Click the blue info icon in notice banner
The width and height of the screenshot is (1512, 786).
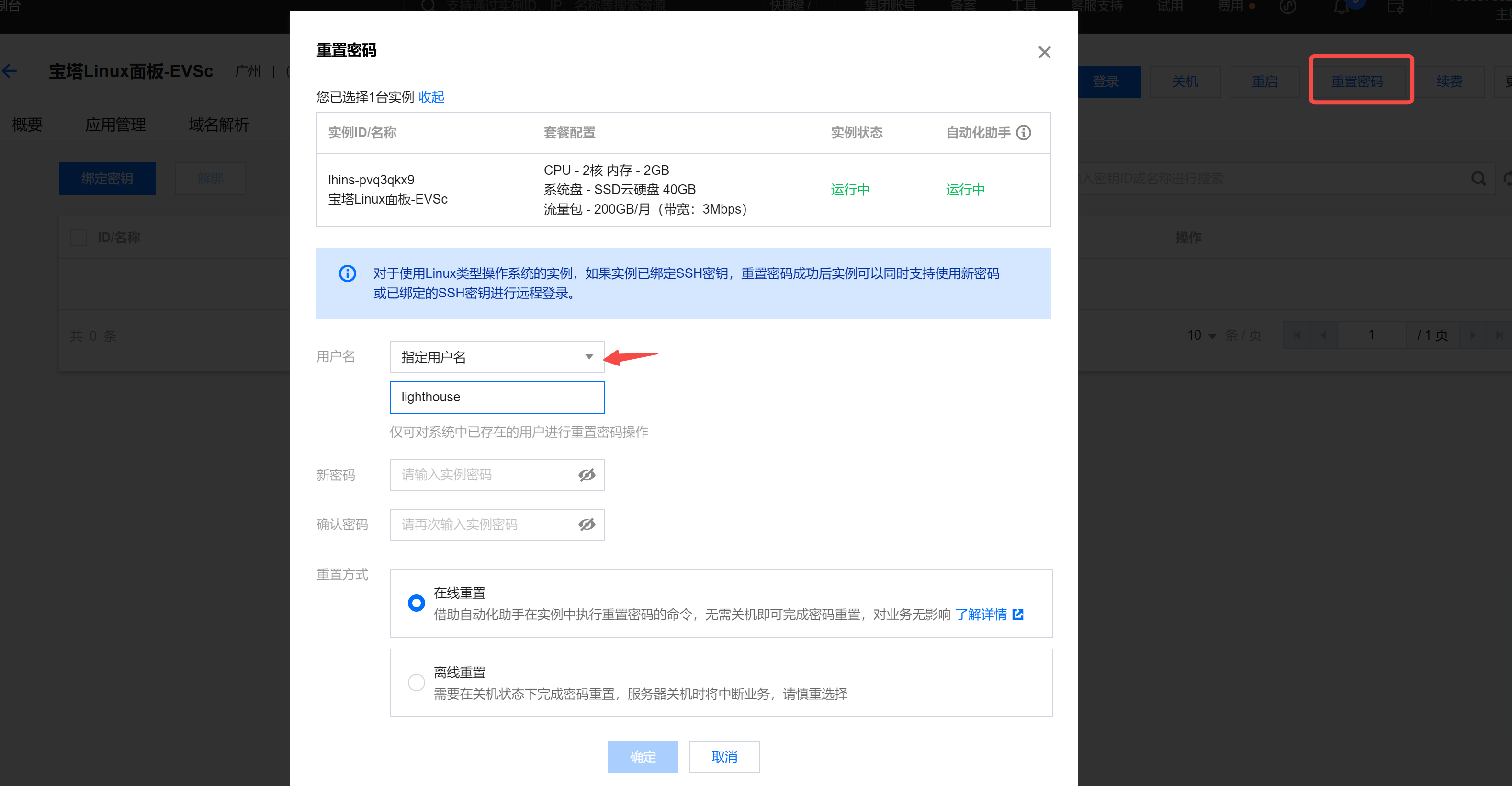(347, 273)
